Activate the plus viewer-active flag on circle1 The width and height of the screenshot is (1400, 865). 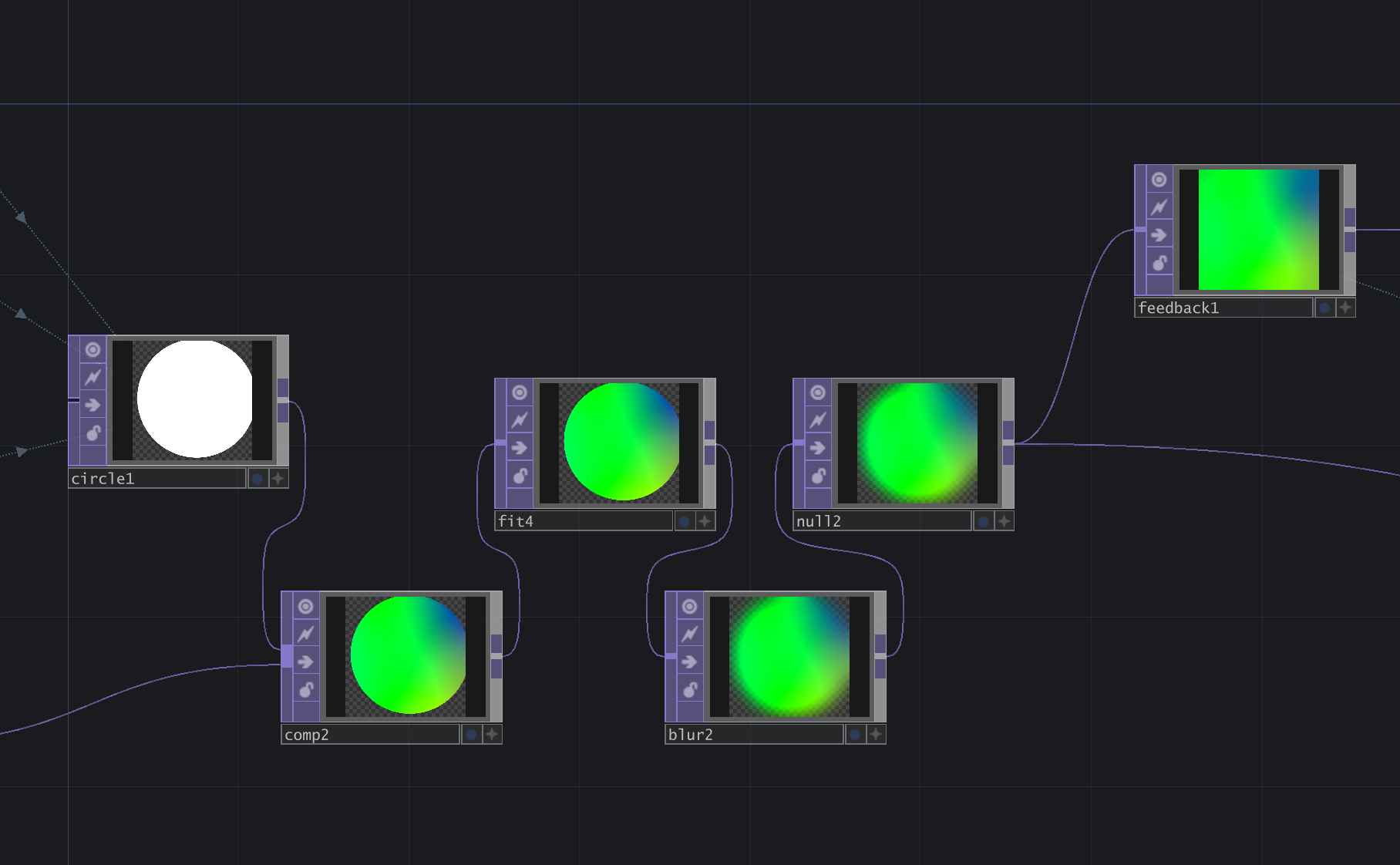278,479
